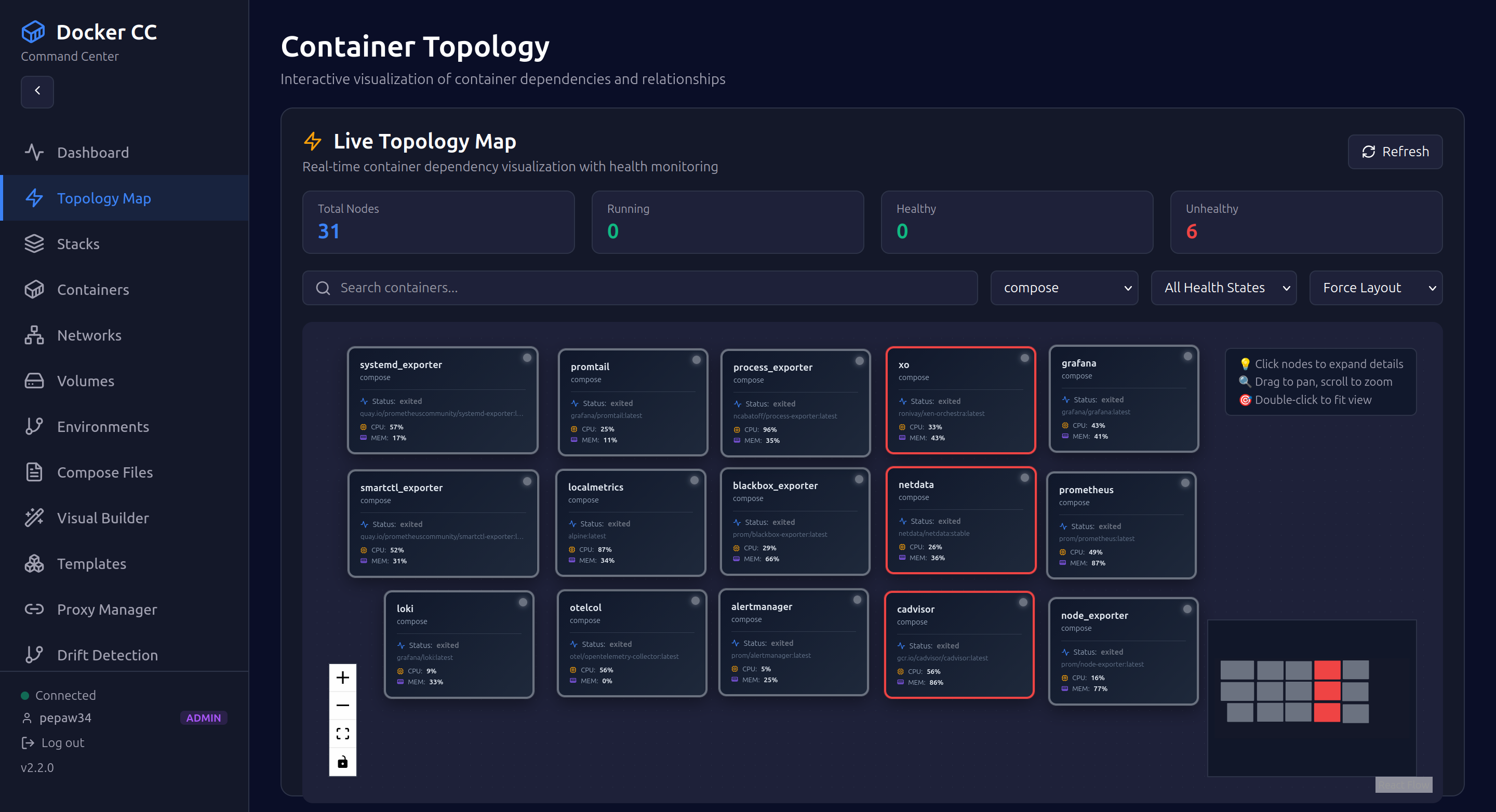
Task: Click the zoom out minus control
Action: point(343,705)
